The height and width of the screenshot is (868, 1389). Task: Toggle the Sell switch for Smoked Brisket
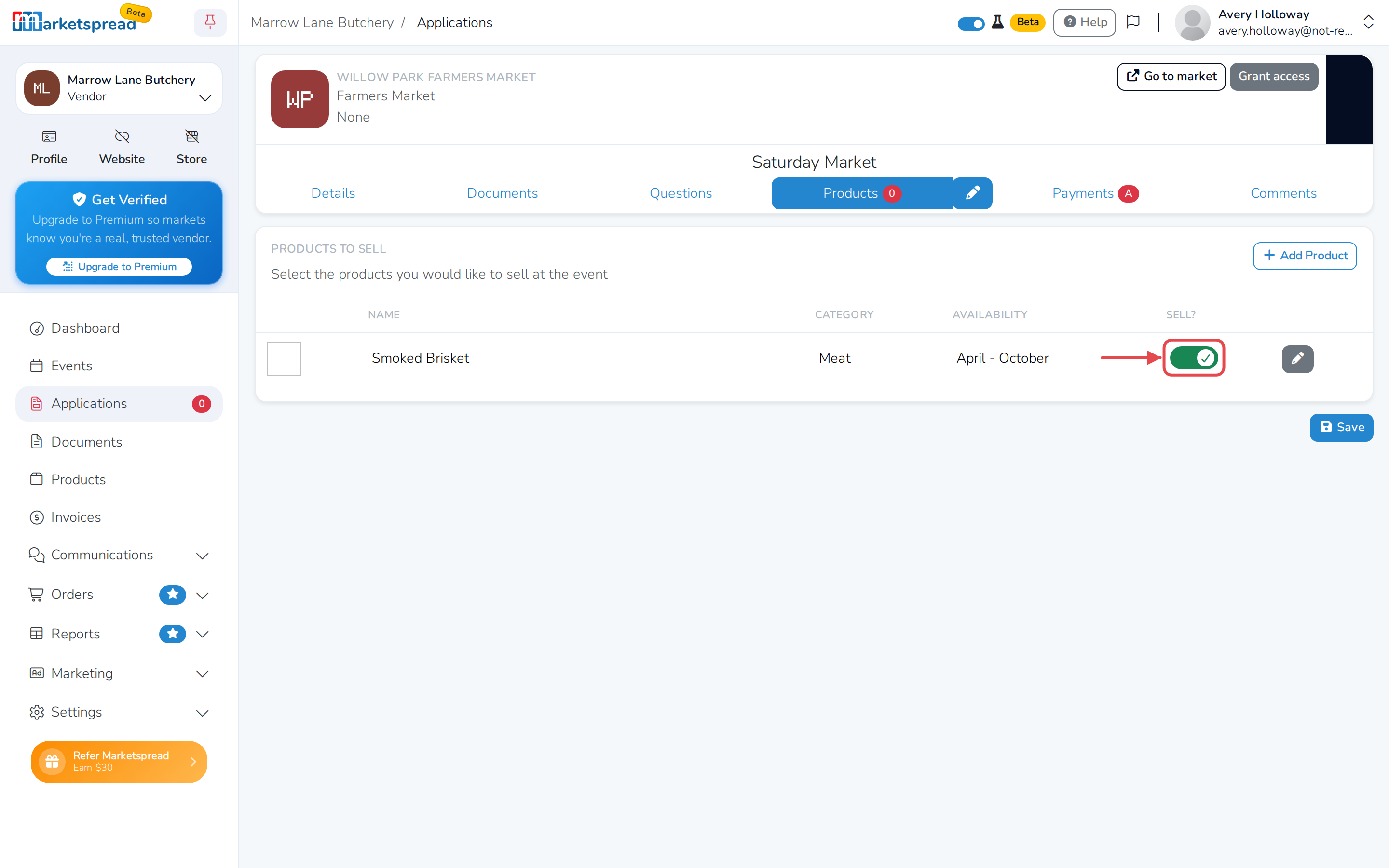click(1193, 358)
